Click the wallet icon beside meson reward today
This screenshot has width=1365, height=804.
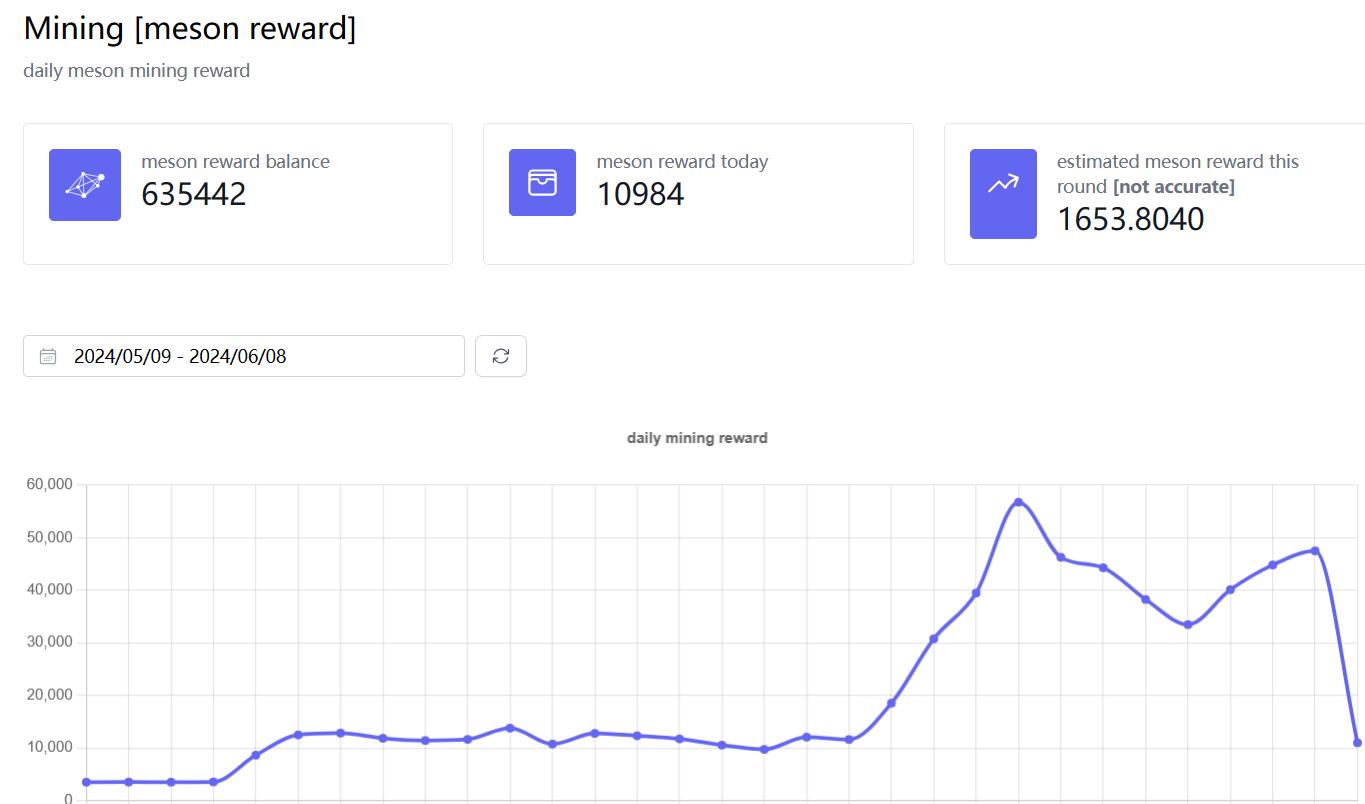point(542,182)
